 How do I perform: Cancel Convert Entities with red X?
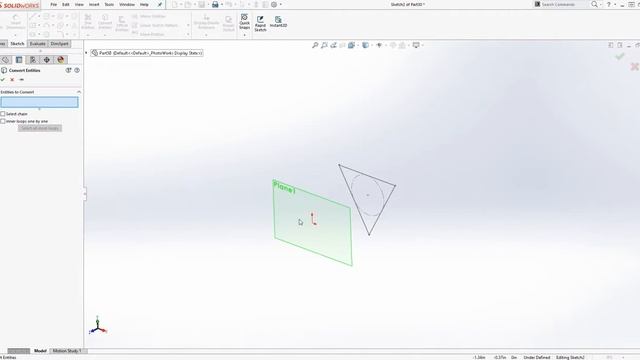point(12,80)
